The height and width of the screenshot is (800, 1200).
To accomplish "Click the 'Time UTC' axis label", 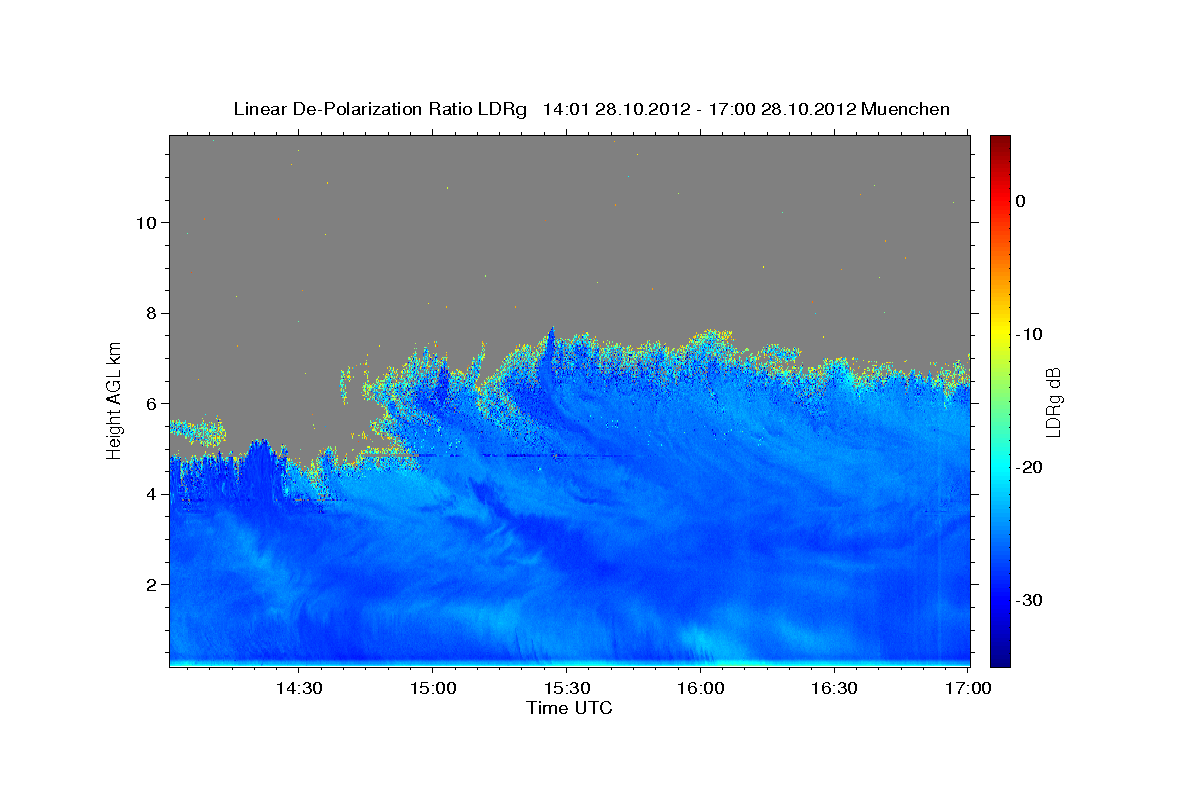I will (569, 708).
